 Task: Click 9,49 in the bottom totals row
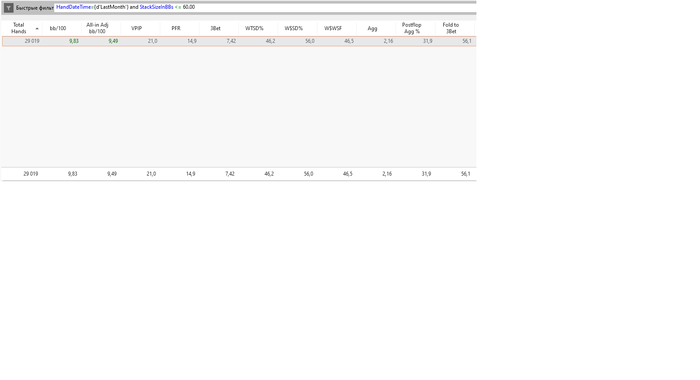coord(112,174)
